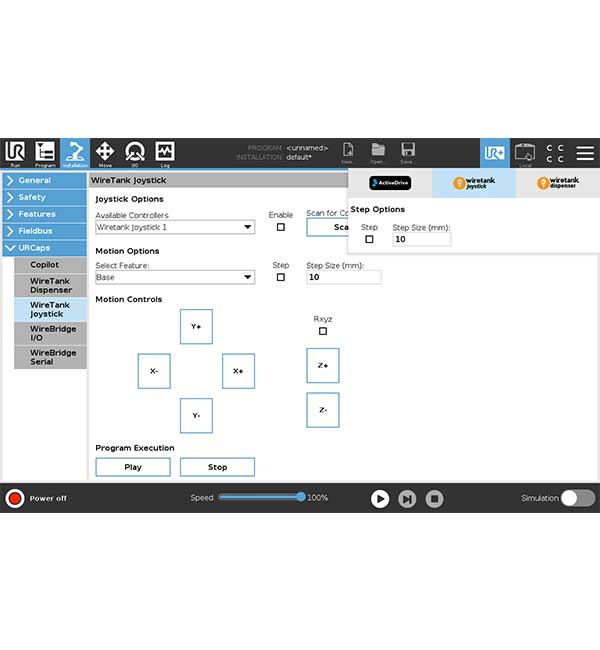Open the I/O icon in header

(x=135, y=153)
